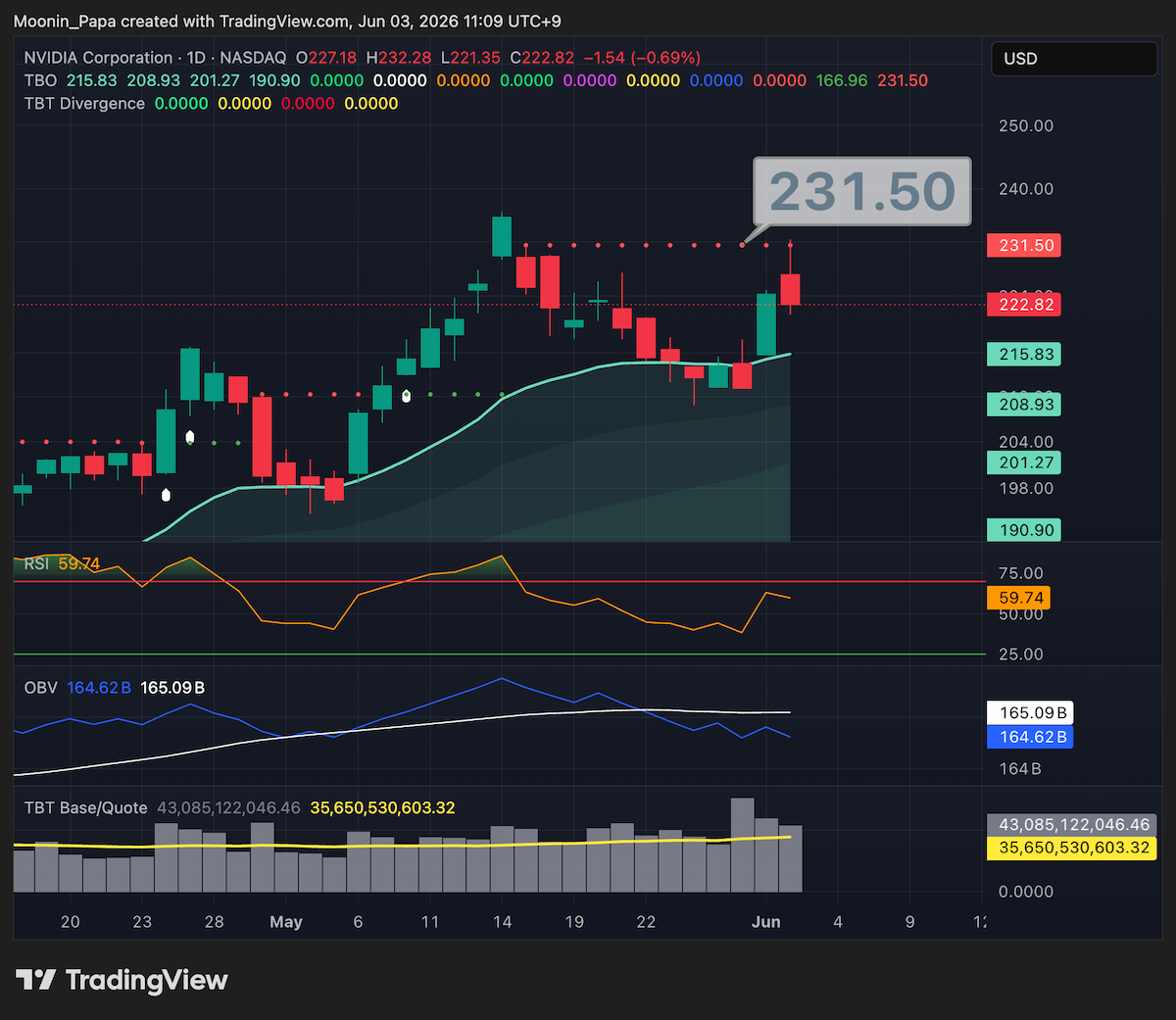This screenshot has width=1176, height=1020.
Task: Click the 25.00 RSI scale label
Action: point(1021,655)
